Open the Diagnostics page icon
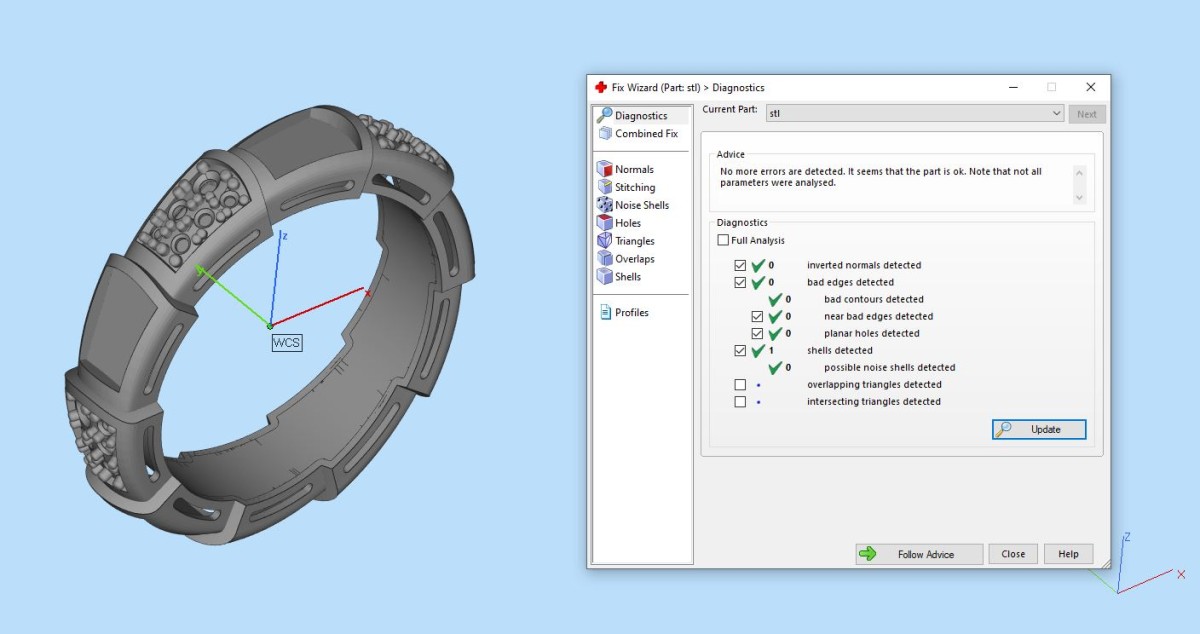 coord(604,116)
